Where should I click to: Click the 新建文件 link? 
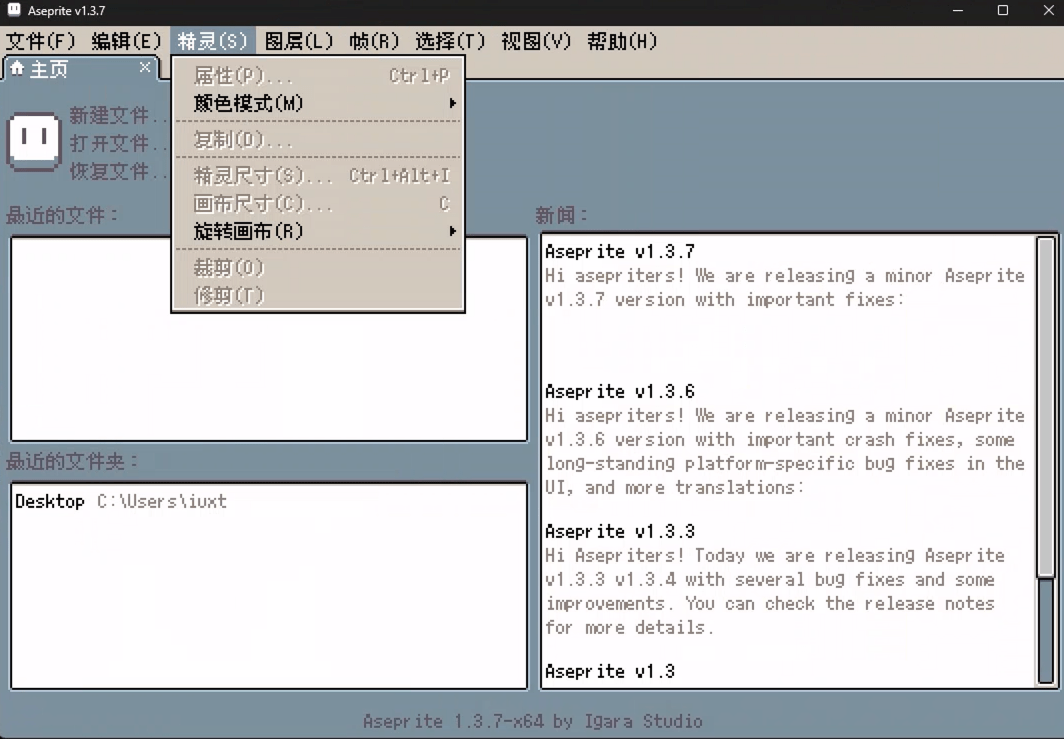click(117, 115)
